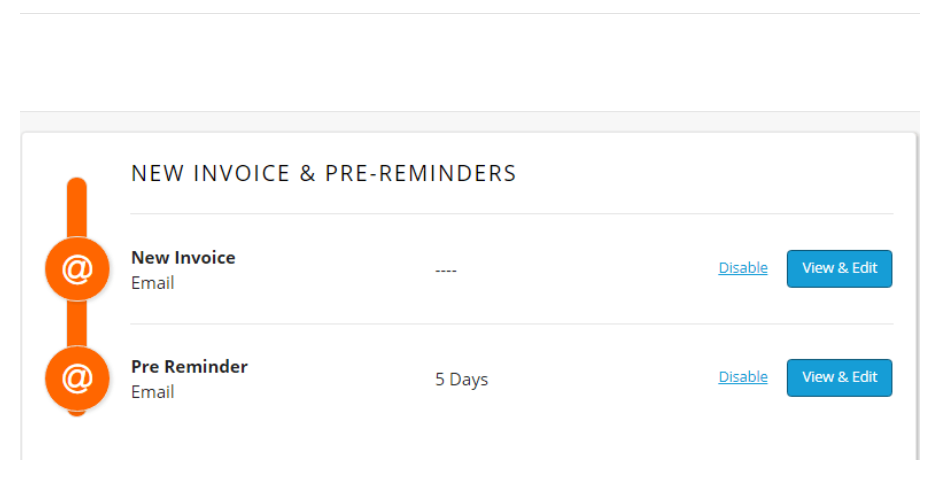Click timeline connector between the two @ icons

(77, 323)
